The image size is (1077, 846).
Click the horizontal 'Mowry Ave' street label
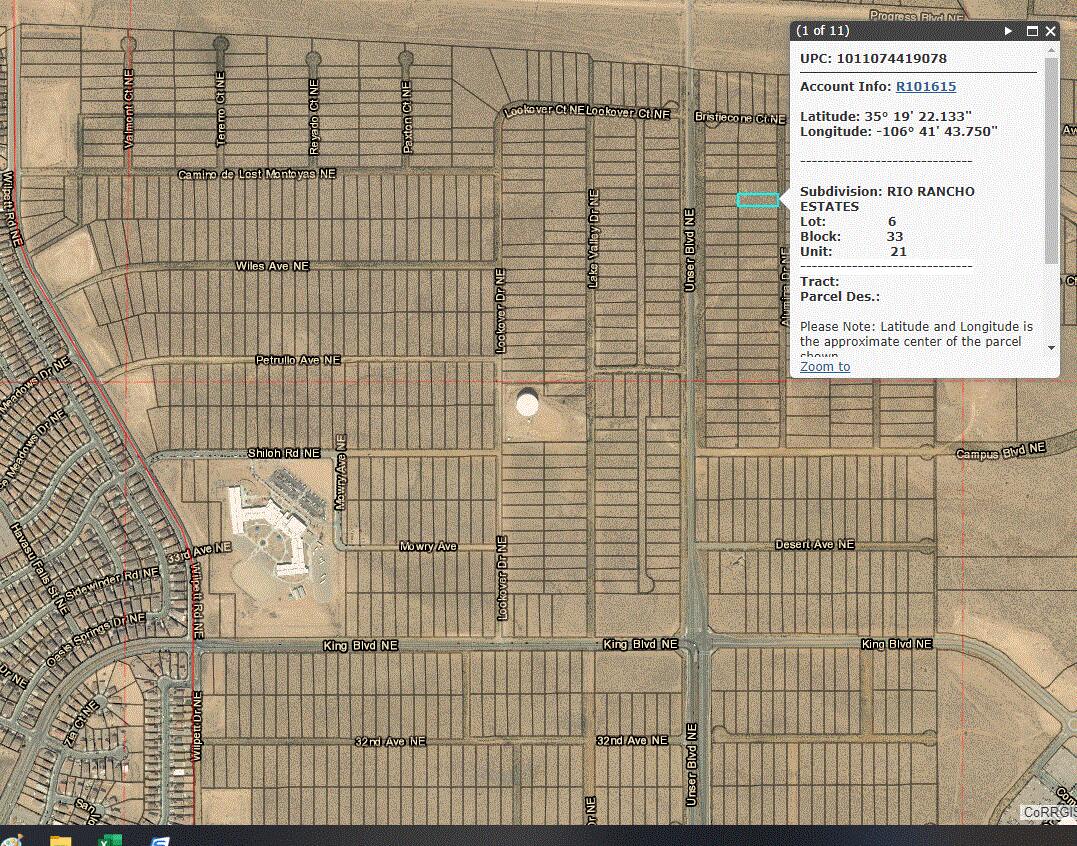click(428, 547)
